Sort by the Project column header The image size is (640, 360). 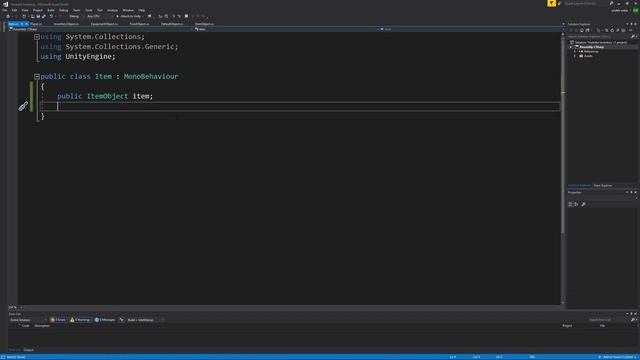[567, 326]
